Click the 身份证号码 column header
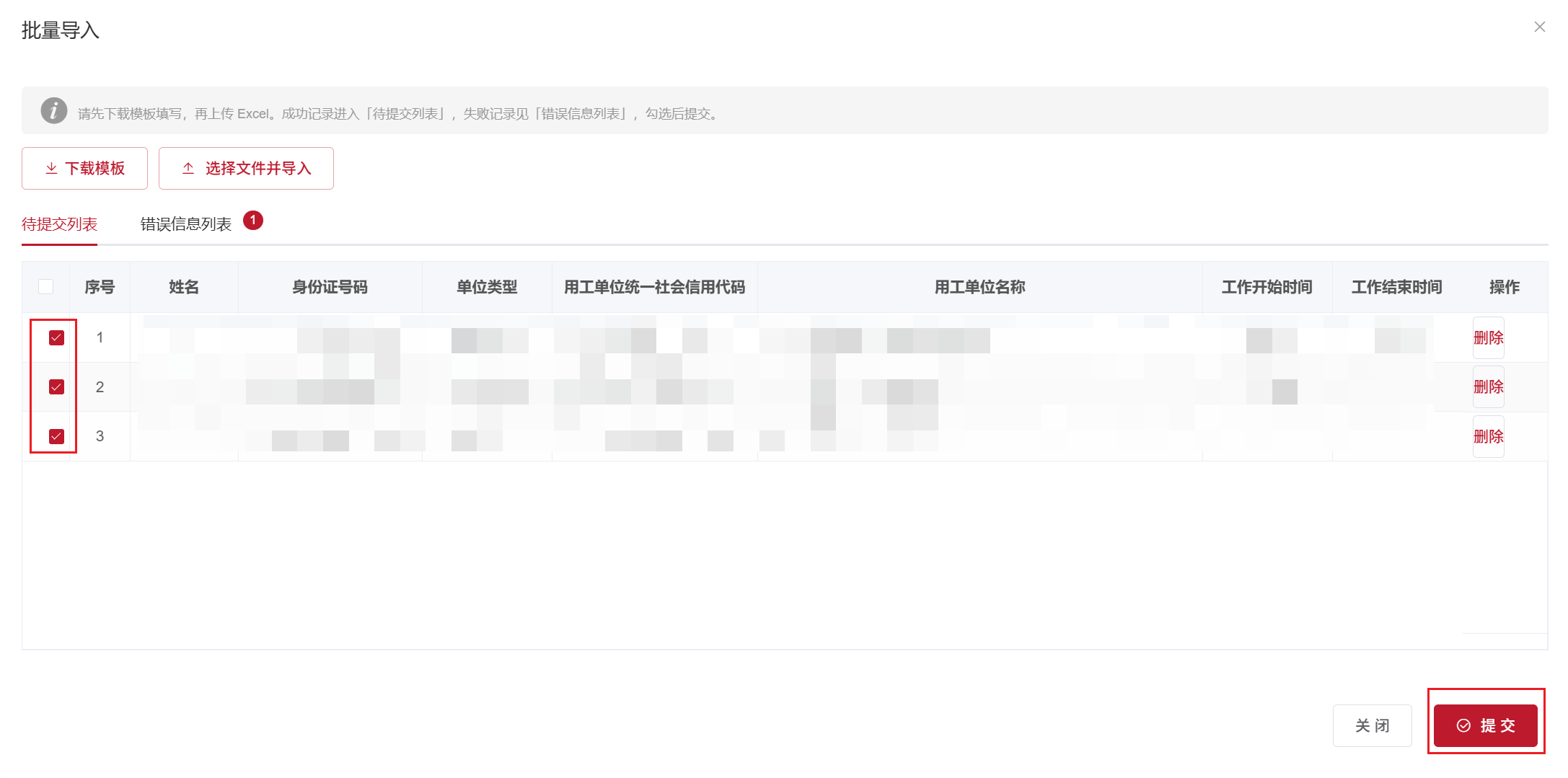The image size is (1568, 778). [x=330, y=287]
